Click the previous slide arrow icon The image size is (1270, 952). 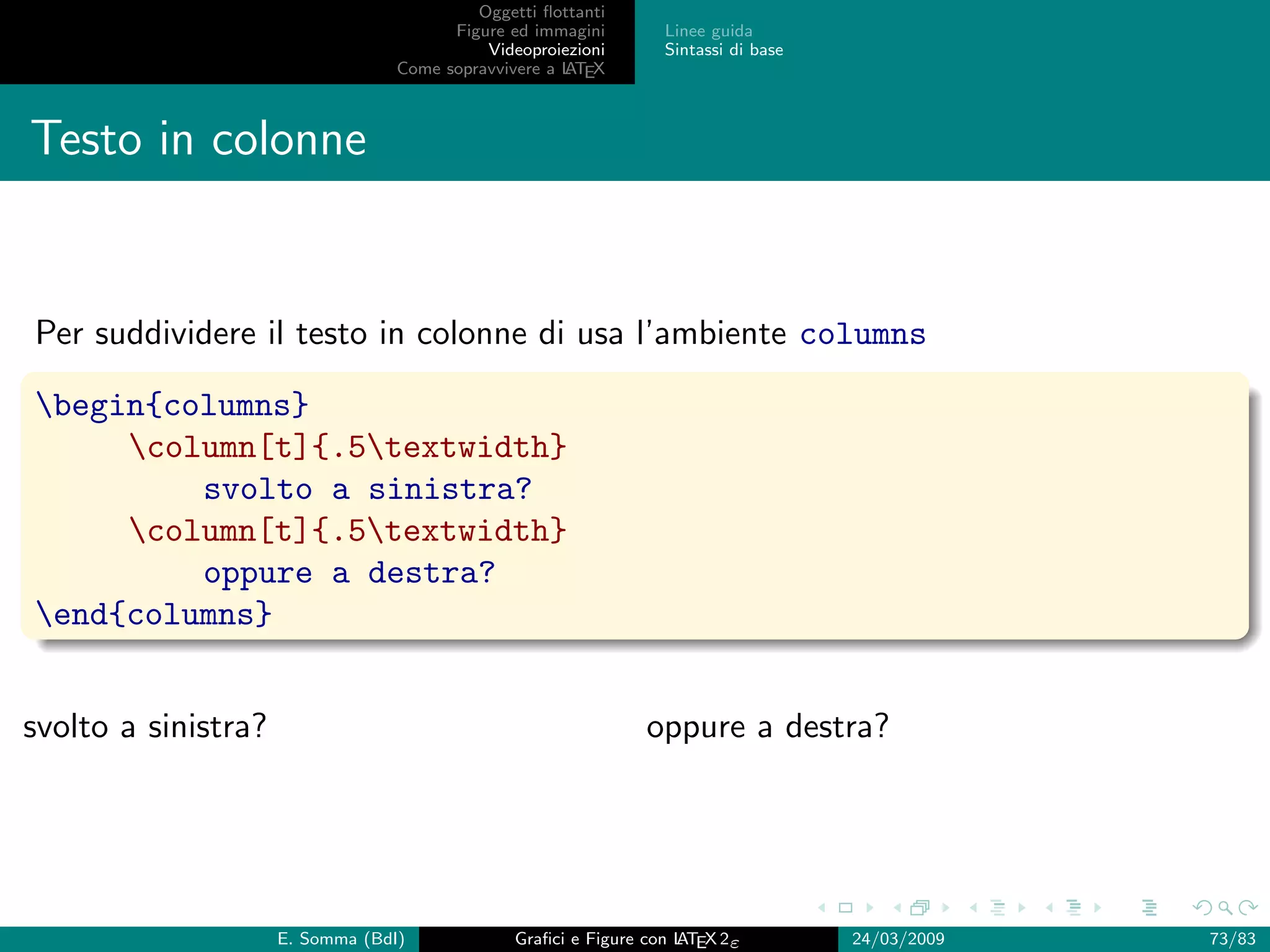[822, 908]
